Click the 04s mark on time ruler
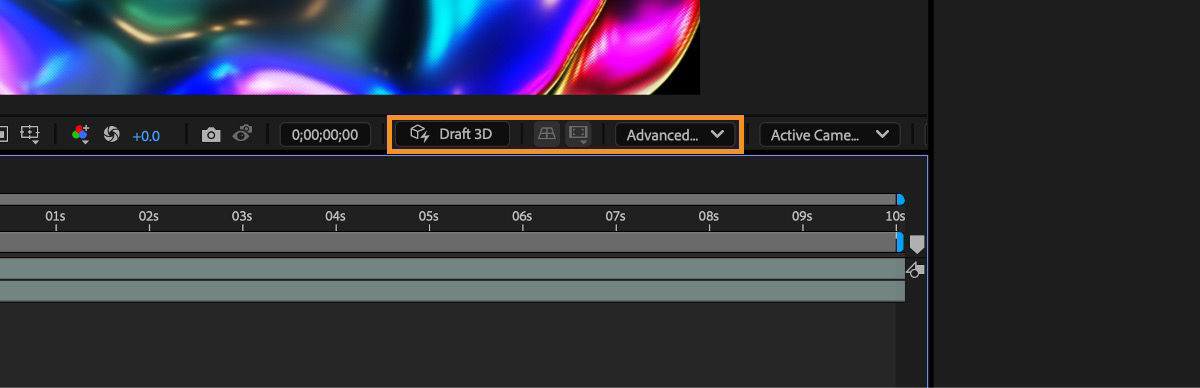Viewport: 1200px width, 388px height. click(x=335, y=216)
